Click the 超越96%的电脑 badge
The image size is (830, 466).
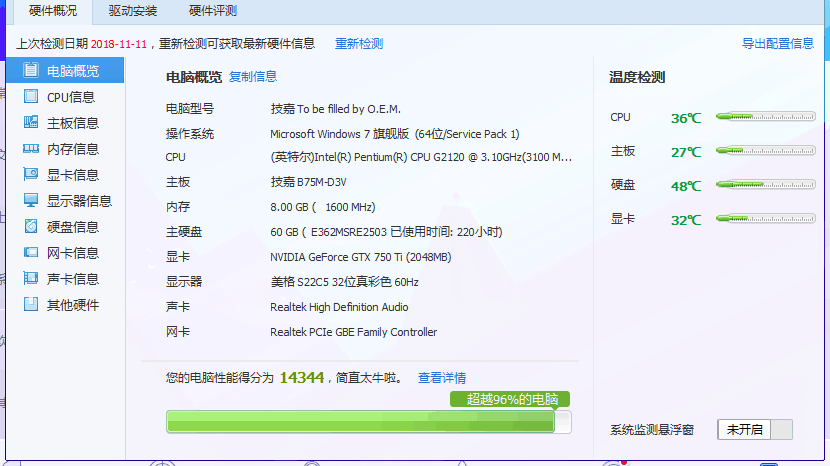coord(510,399)
